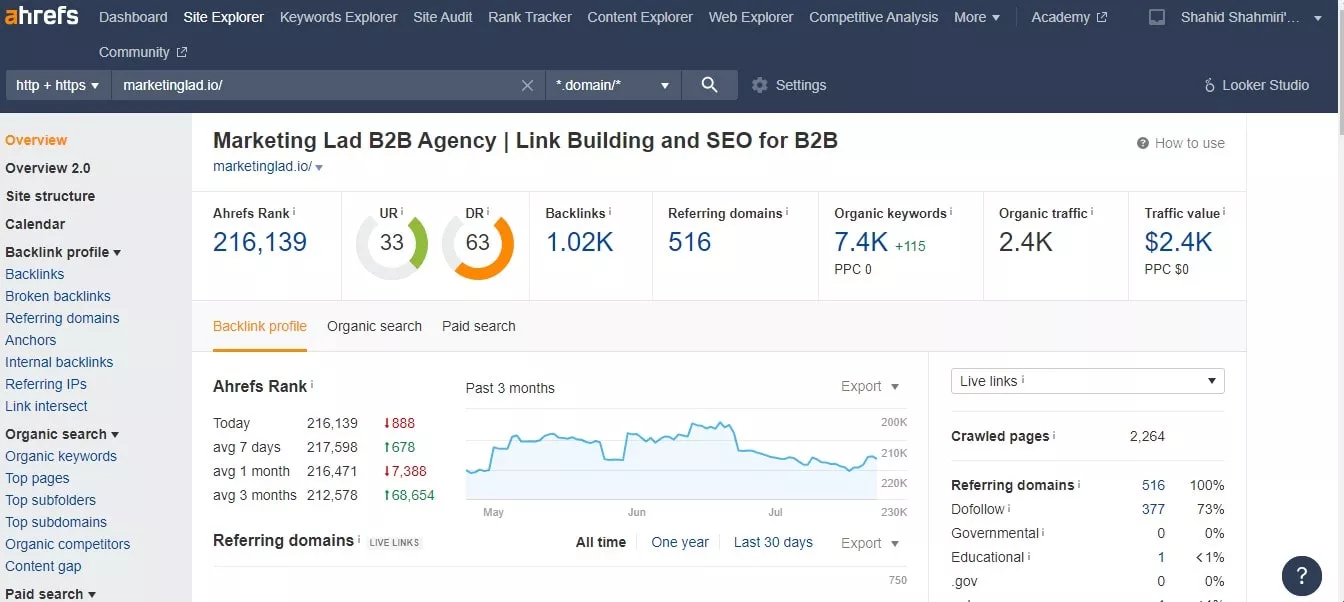Image resolution: width=1344 pixels, height=602 pixels.
Task: Select Last 30 days range
Action: tap(773, 542)
